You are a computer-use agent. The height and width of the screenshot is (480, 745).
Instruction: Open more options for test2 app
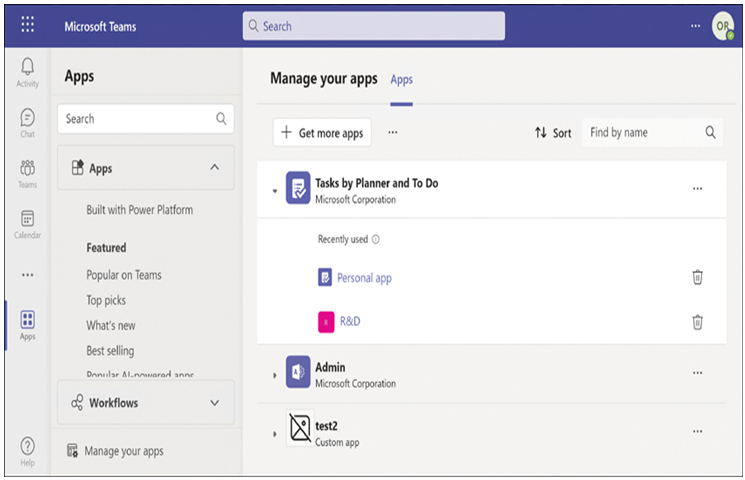click(x=697, y=432)
